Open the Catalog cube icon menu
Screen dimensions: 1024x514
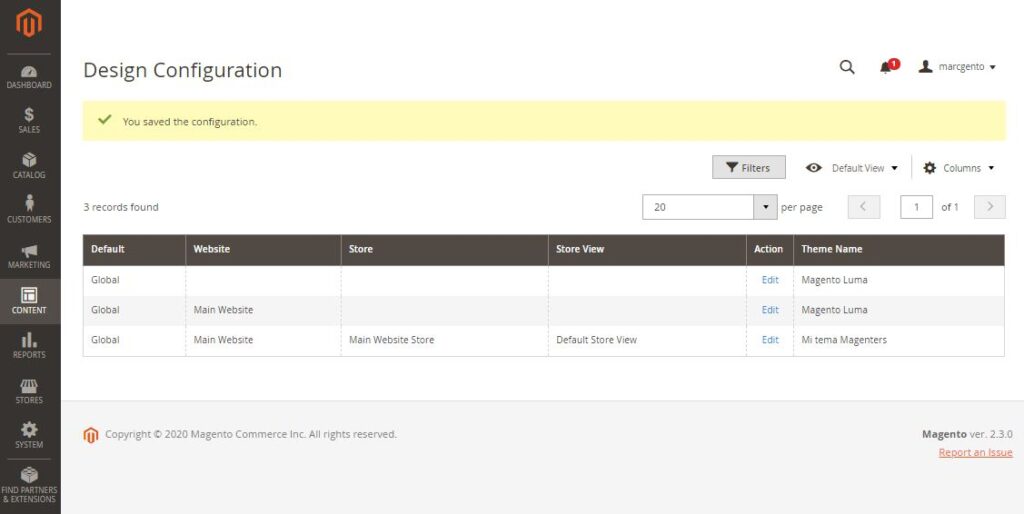pyautogui.click(x=29, y=165)
